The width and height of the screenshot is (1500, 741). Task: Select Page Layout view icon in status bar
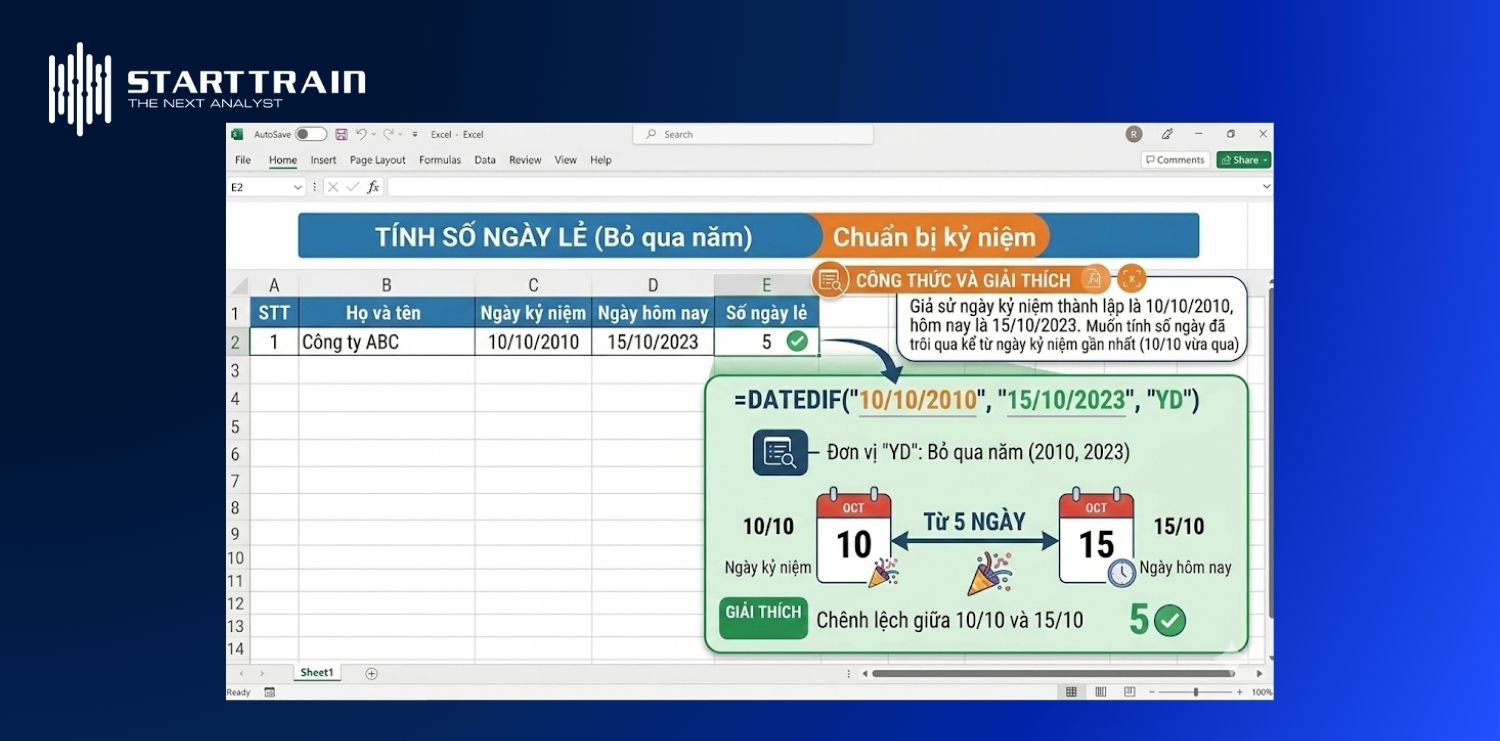pyautogui.click(x=1100, y=691)
